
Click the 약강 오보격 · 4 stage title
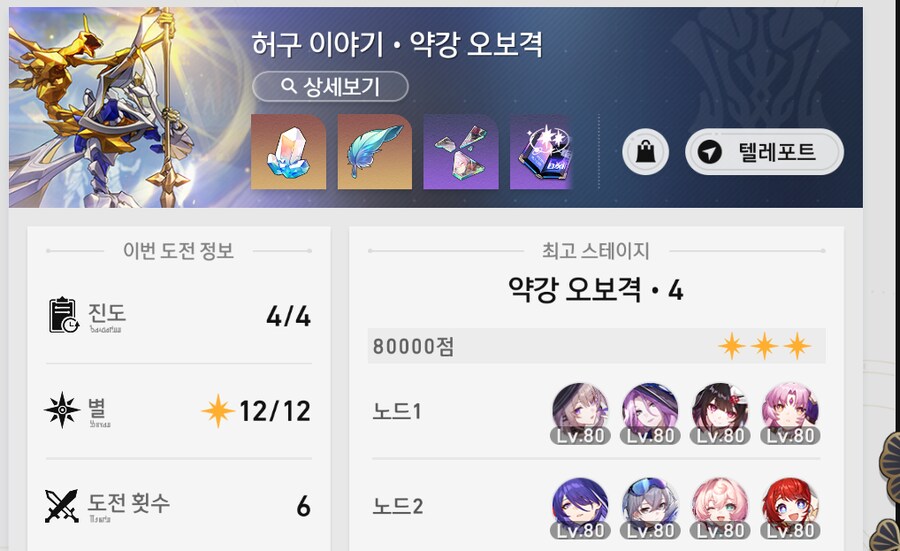(x=596, y=289)
